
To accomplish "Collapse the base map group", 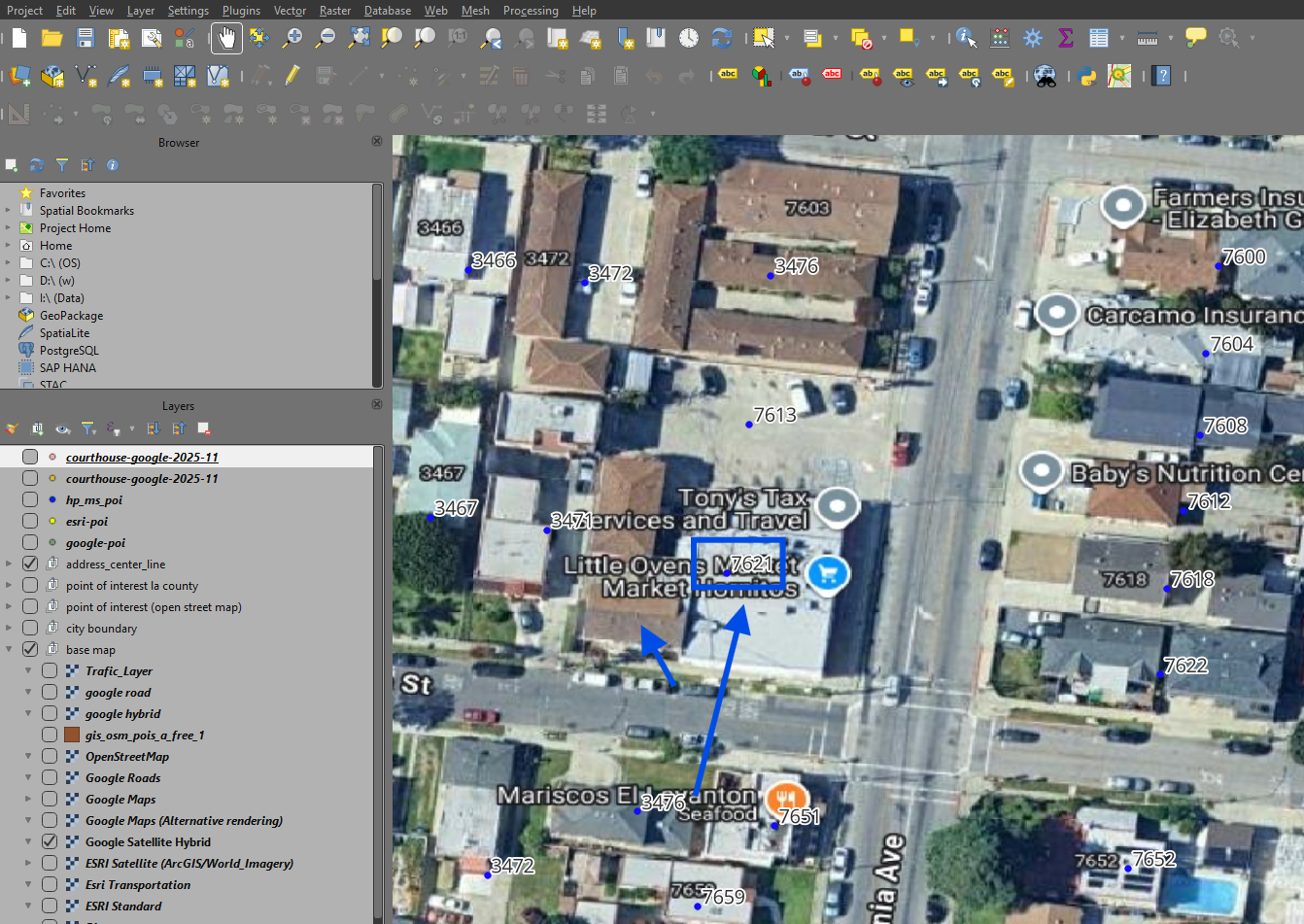I will (9, 649).
